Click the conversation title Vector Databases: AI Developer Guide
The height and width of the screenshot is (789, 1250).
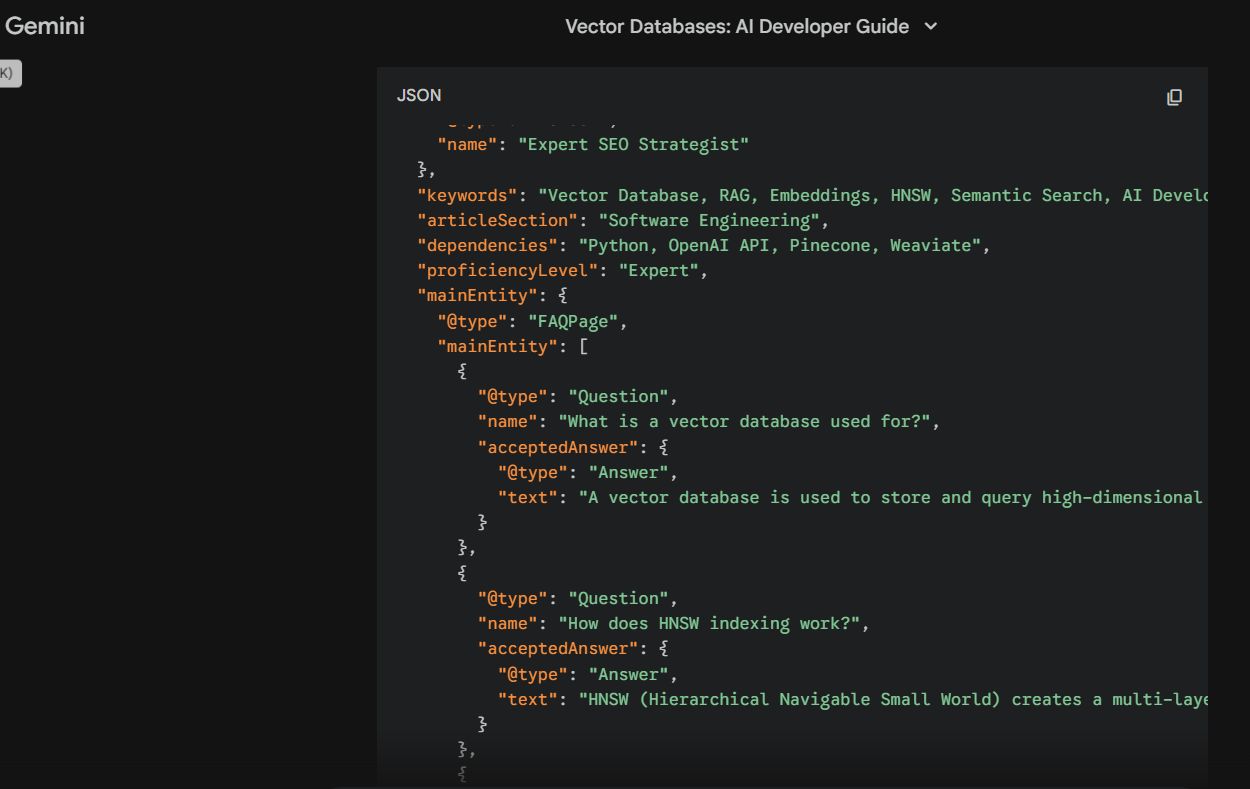click(x=736, y=27)
